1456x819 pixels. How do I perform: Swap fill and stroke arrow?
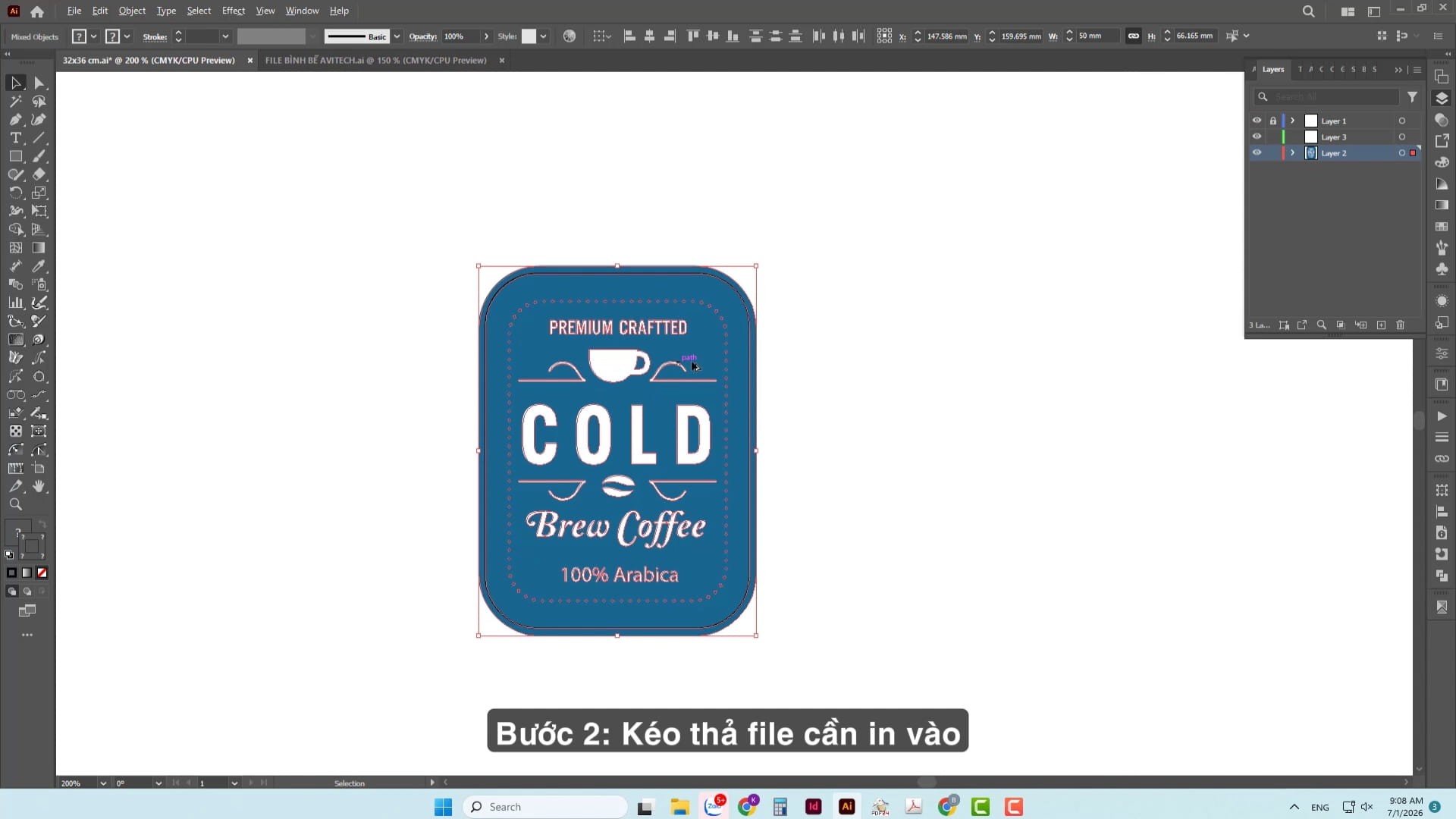coord(42,524)
